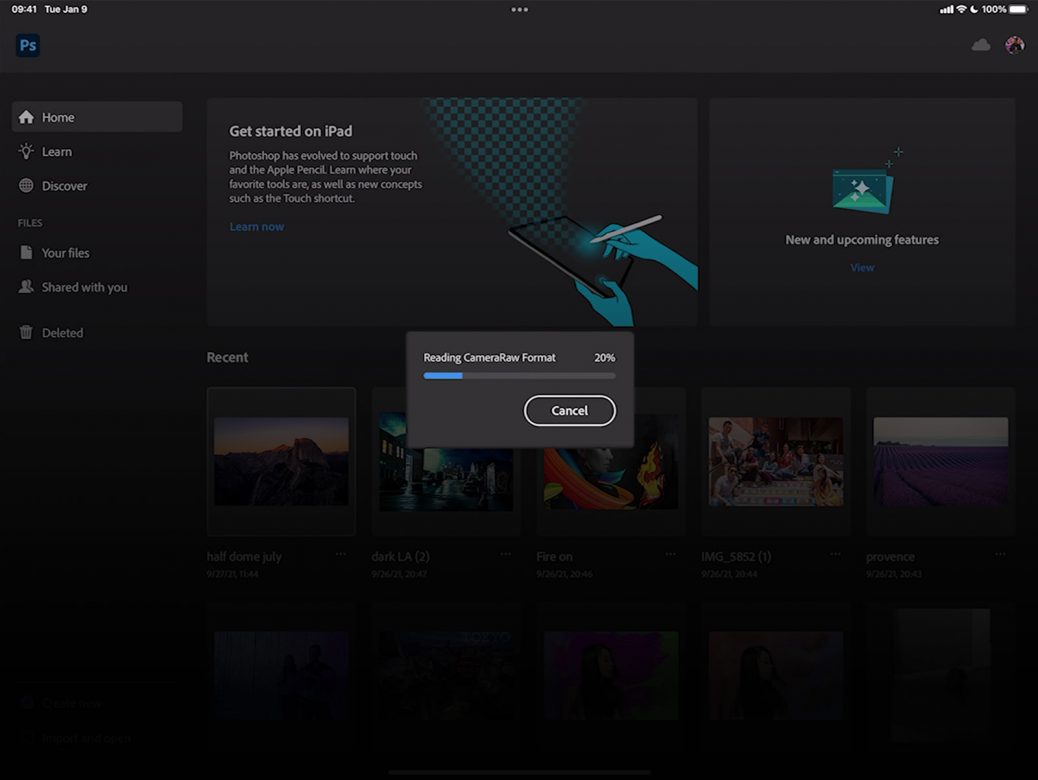Open the provence lavender field thumbnail
Image resolution: width=1038 pixels, height=780 pixels.
941,462
